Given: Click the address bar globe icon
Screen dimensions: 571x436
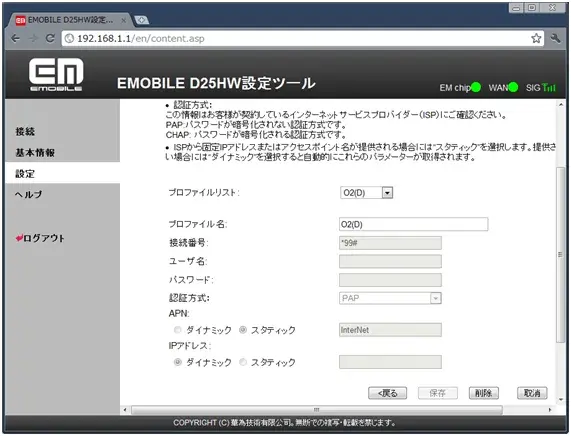Looking at the screenshot, I should 69,38.
